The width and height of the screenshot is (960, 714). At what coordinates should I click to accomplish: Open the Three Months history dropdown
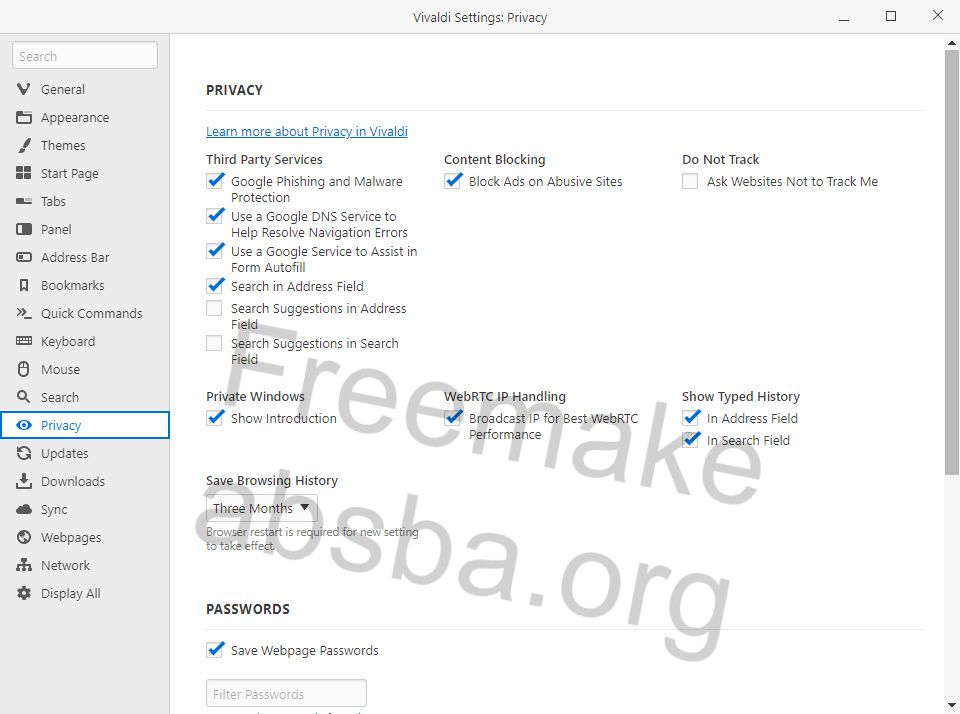coord(261,508)
